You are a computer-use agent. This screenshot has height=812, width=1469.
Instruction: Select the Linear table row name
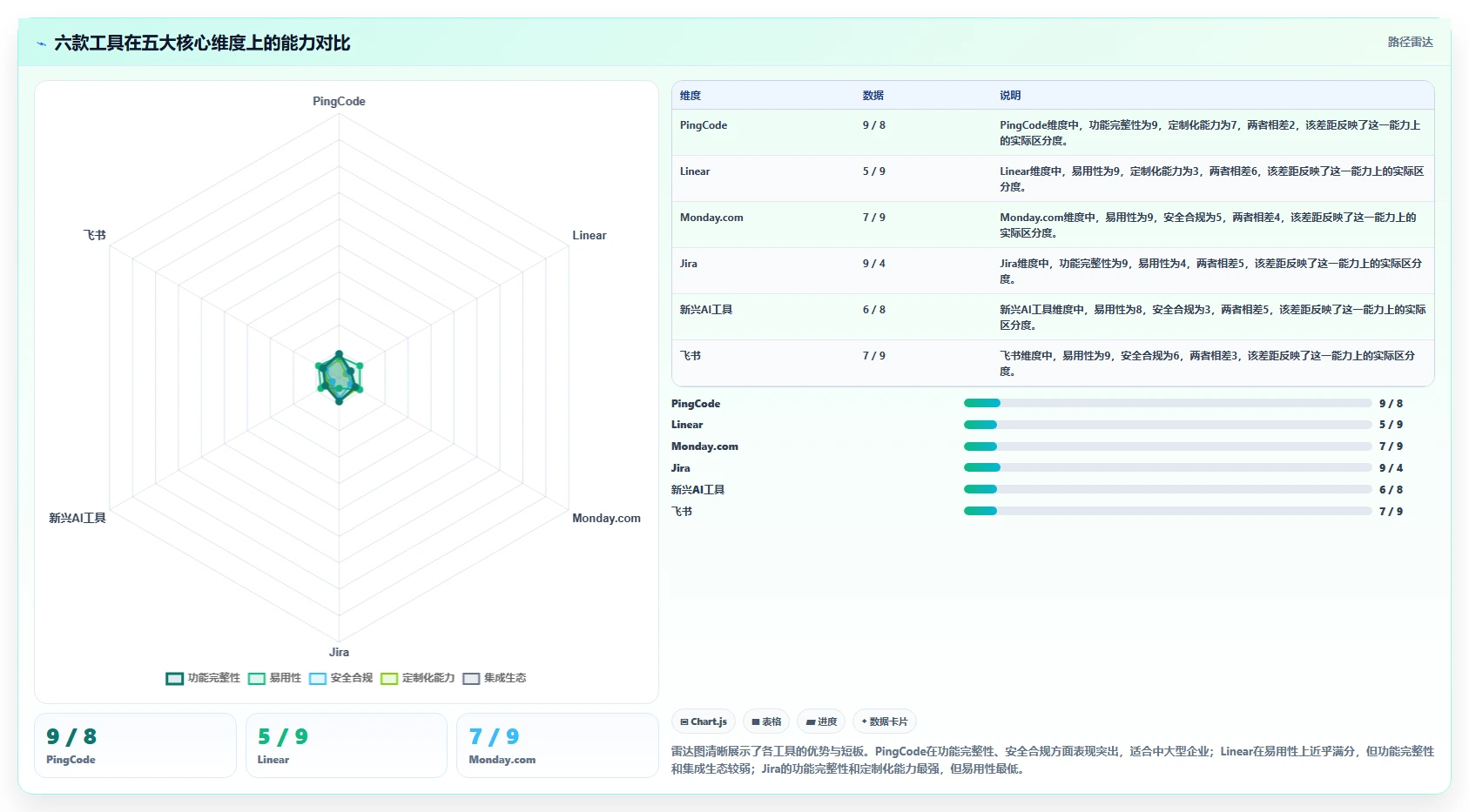[695, 171]
